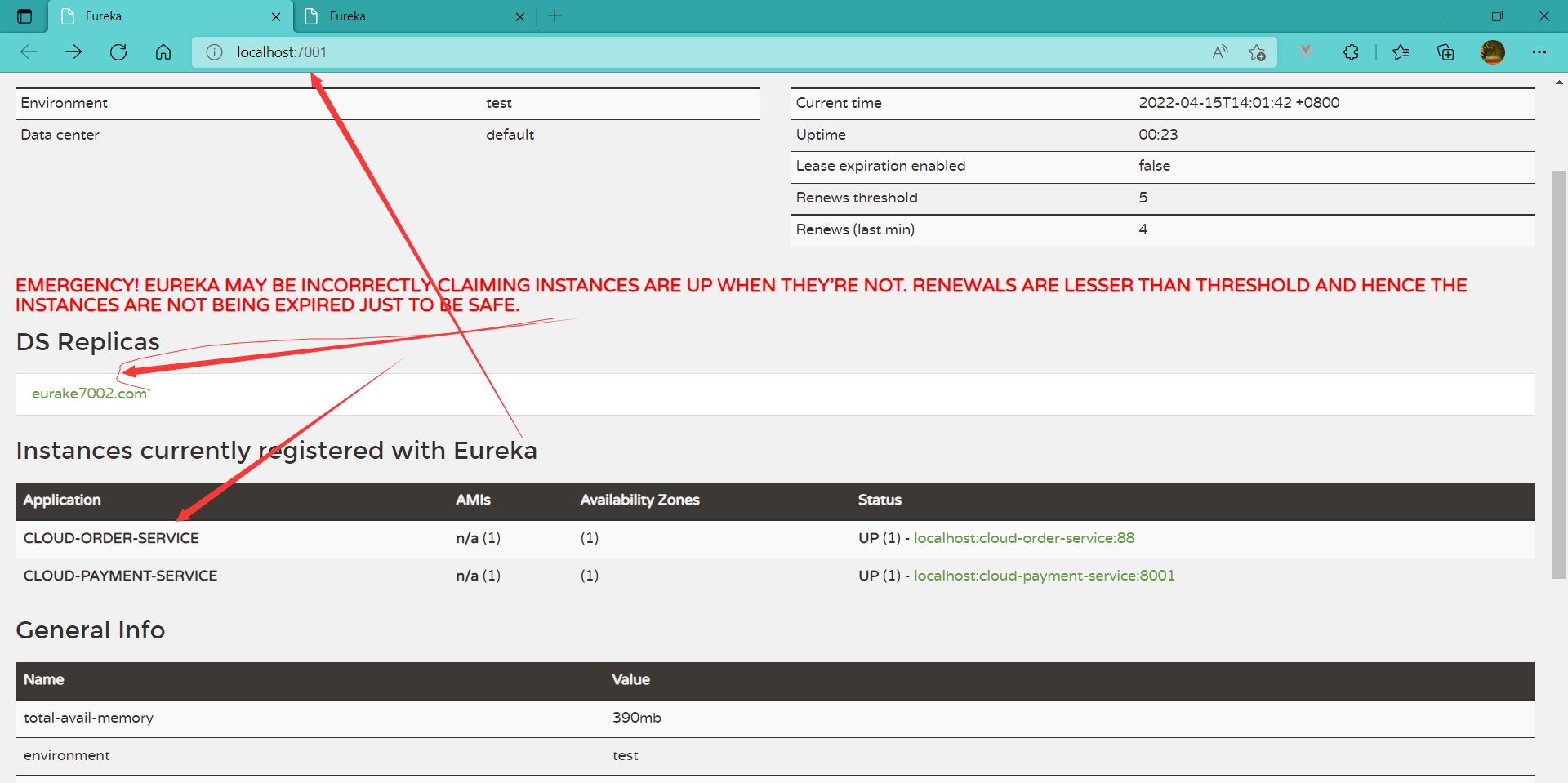Viewport: 1568px width, 783px height.
Task: Click the scrollbar up arrow
Action: 1559,82
